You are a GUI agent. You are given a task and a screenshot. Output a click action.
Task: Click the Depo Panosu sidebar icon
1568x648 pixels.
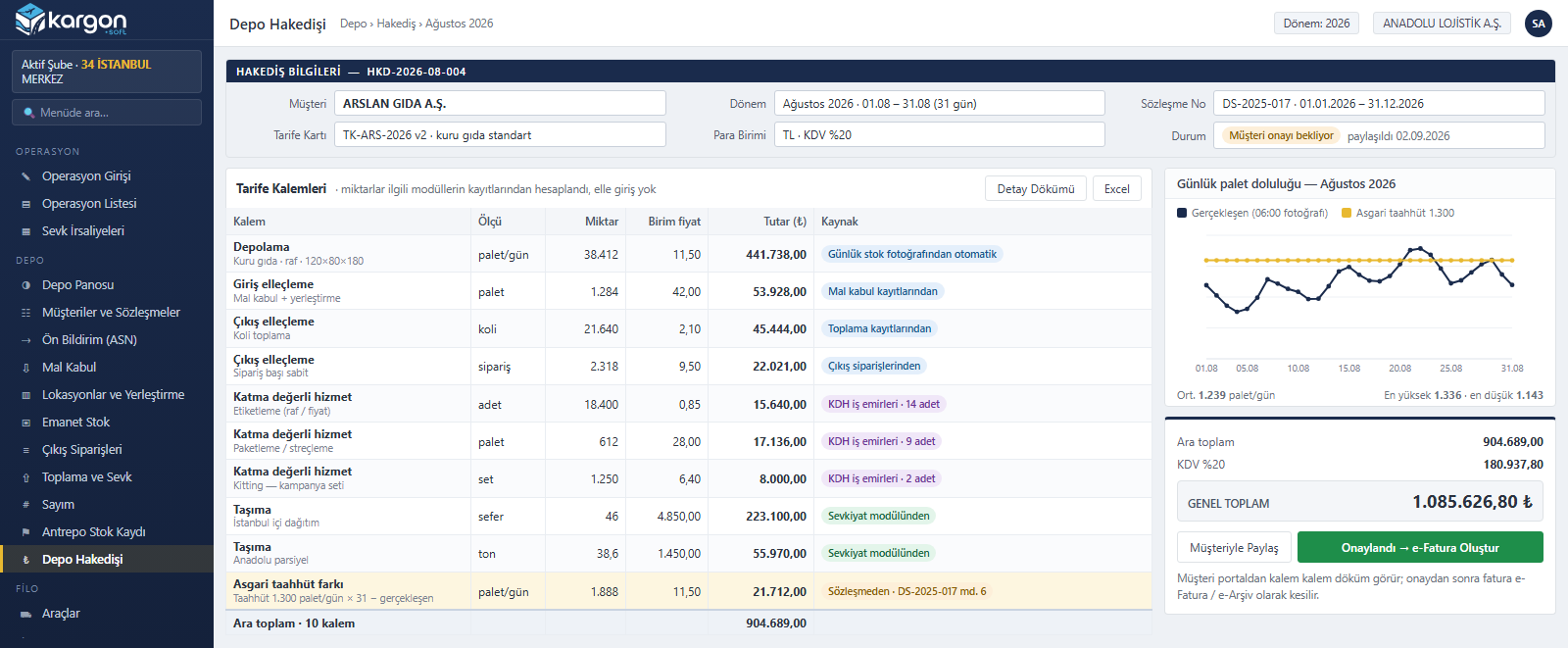click(26, 285)
